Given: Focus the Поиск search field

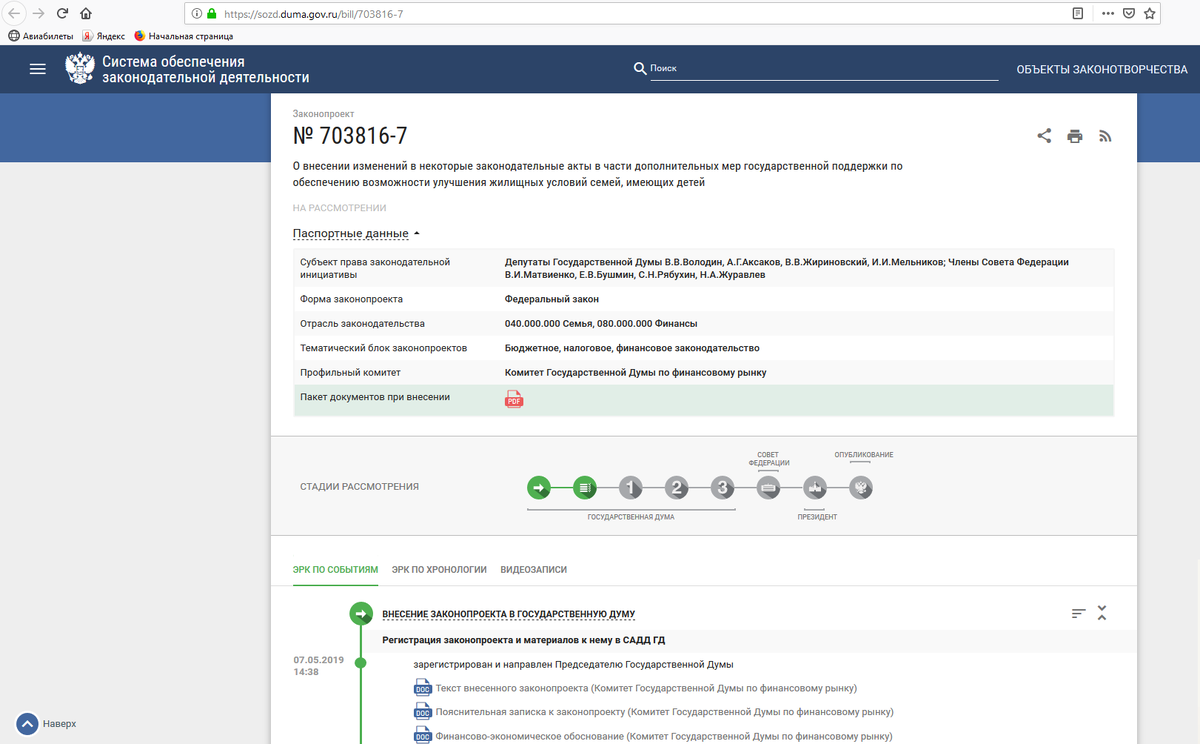Looking at the screenshot, I should [x=824, y=69].
